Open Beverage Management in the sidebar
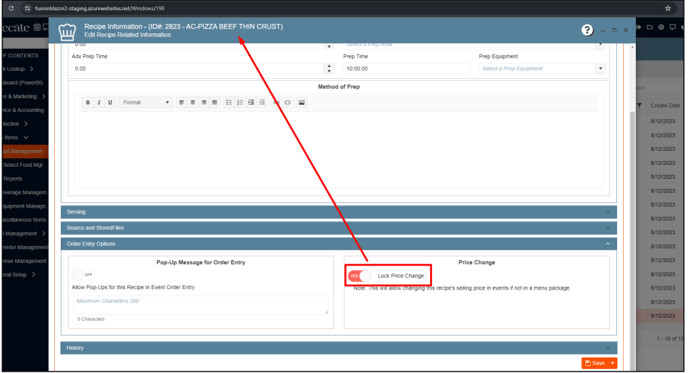This screenshot has height=373, width=688. pos(25,192)
